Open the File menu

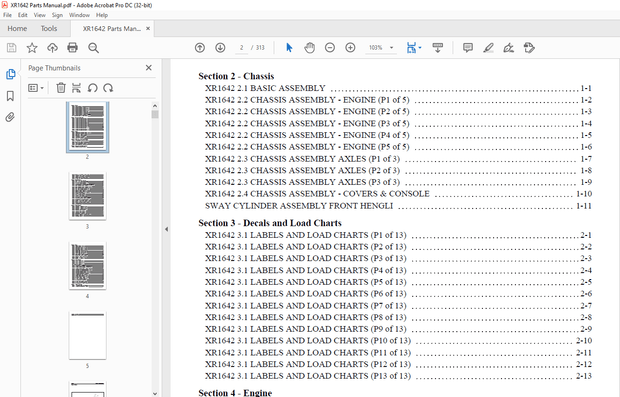(x=8, y=15)
